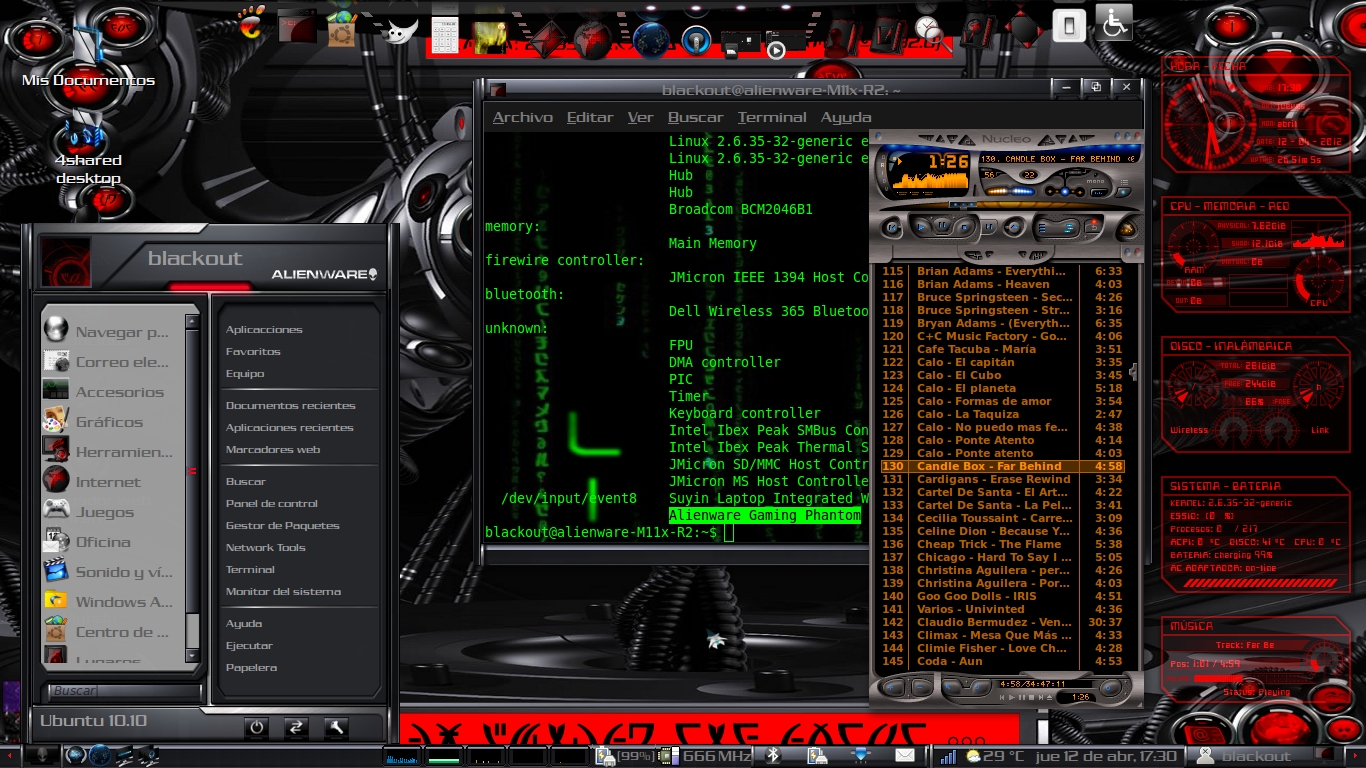Launch the blue microphone dock icon
Screen dimensions: 1366x768
(x=695, y=40)
